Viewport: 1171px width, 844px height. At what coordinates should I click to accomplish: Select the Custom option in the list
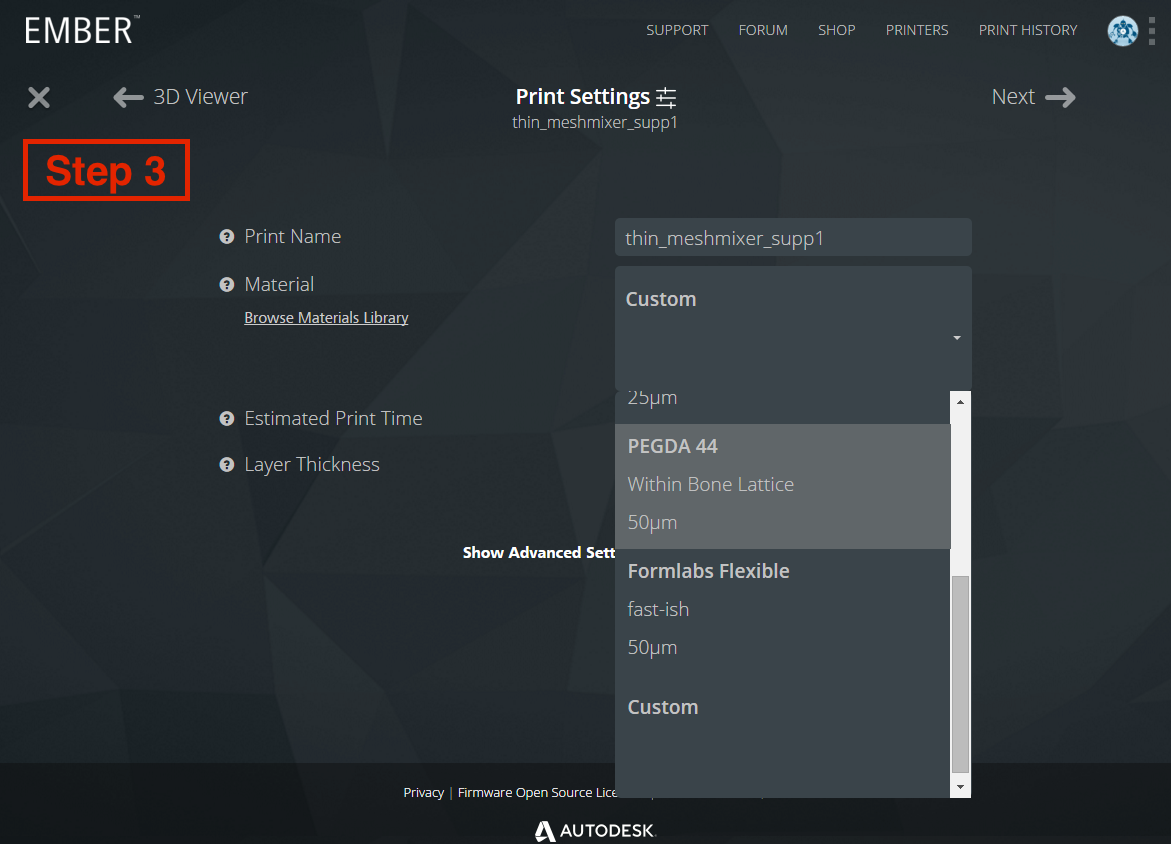point(783,736)
